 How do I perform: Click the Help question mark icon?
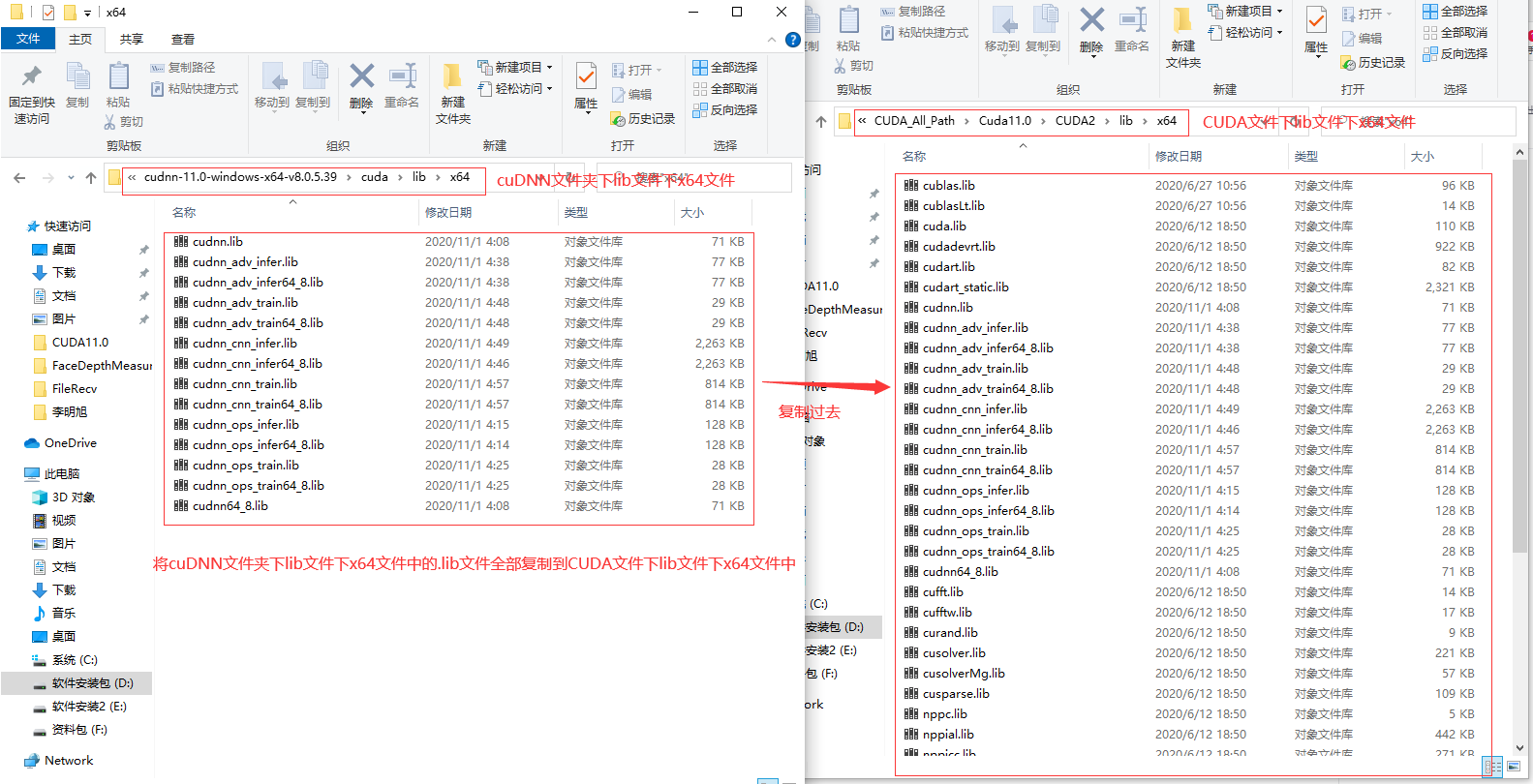793,40
